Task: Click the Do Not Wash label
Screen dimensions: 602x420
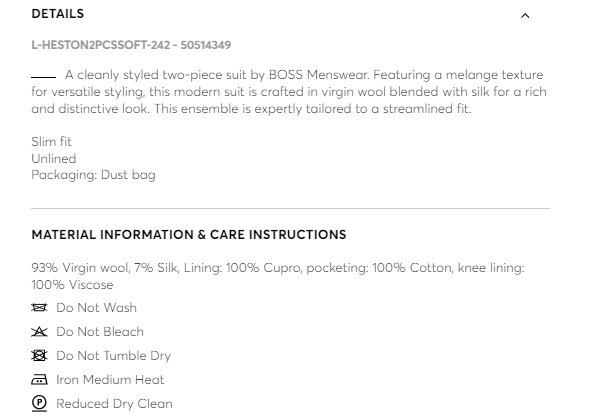Action: click(97, 308)
